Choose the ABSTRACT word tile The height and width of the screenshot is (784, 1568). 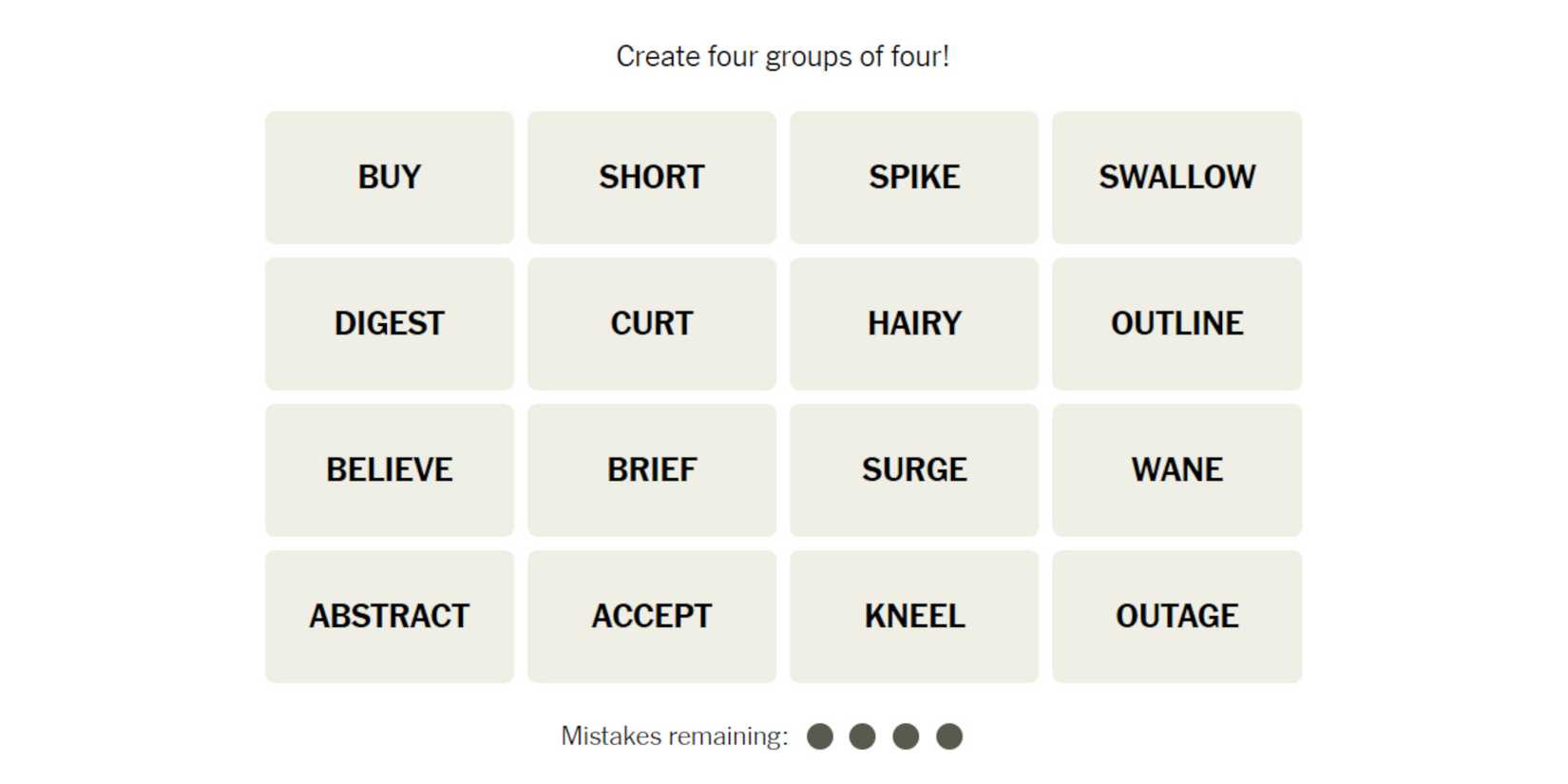click(390, 617)
